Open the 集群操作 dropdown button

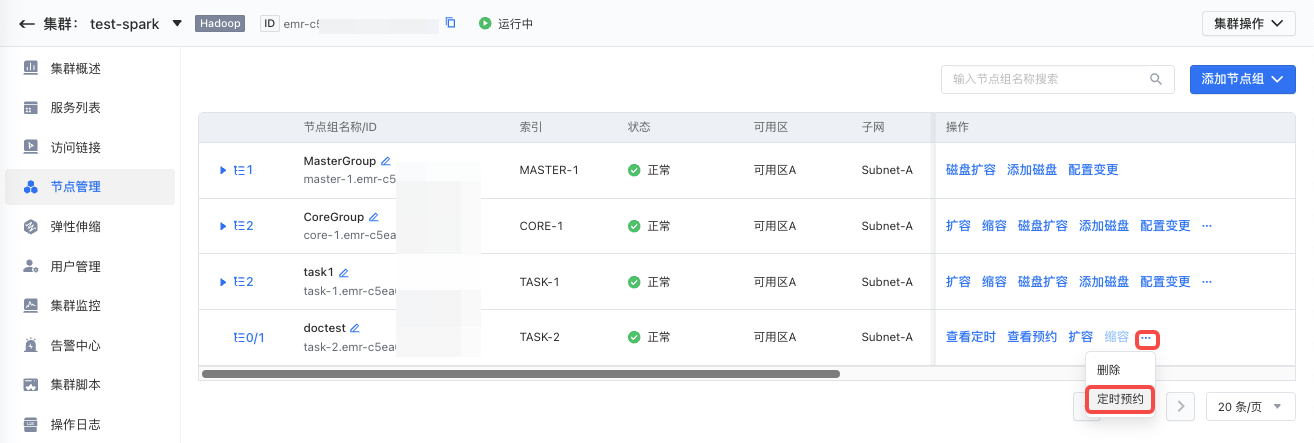point(1249,24)
